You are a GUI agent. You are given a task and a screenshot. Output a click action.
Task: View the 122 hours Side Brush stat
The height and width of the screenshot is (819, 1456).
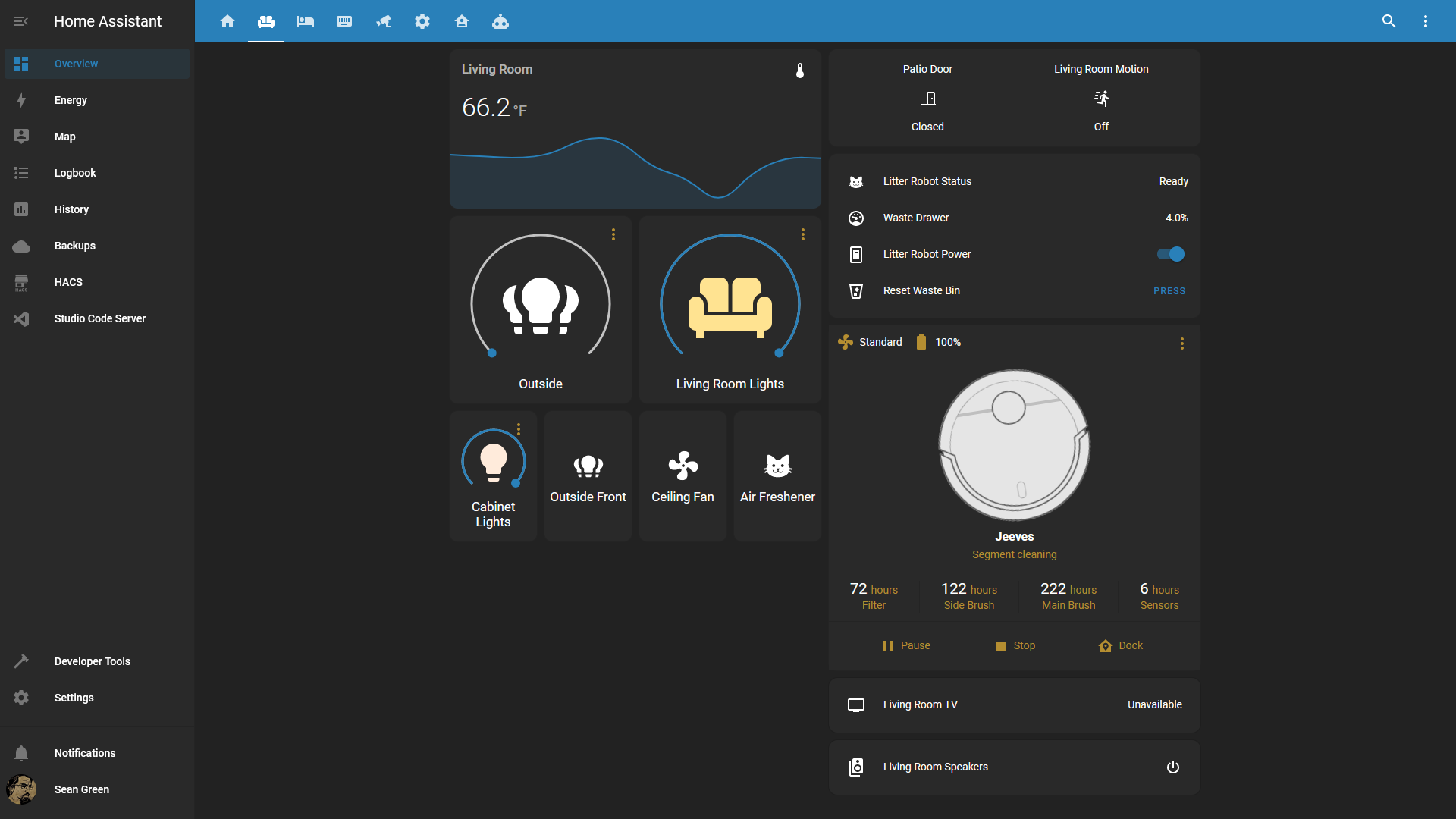969,596
